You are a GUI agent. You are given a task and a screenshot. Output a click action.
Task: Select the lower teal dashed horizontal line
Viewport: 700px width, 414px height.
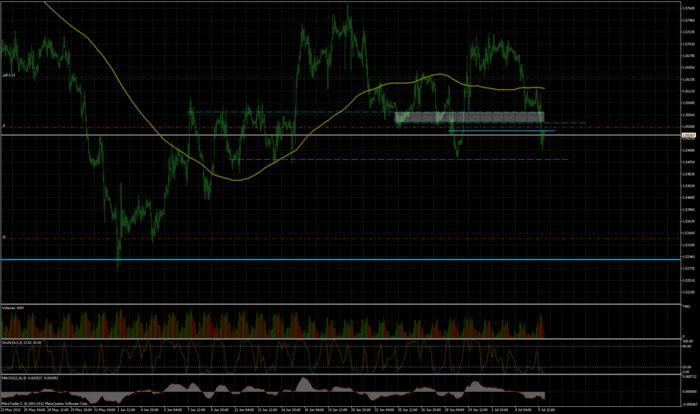coord(400,159)
